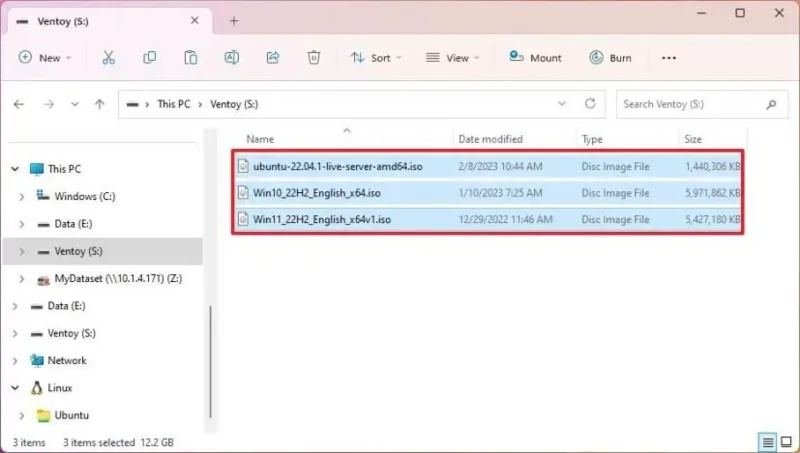Sort by Date modified column
800x453 pixels.
[490, 139]
